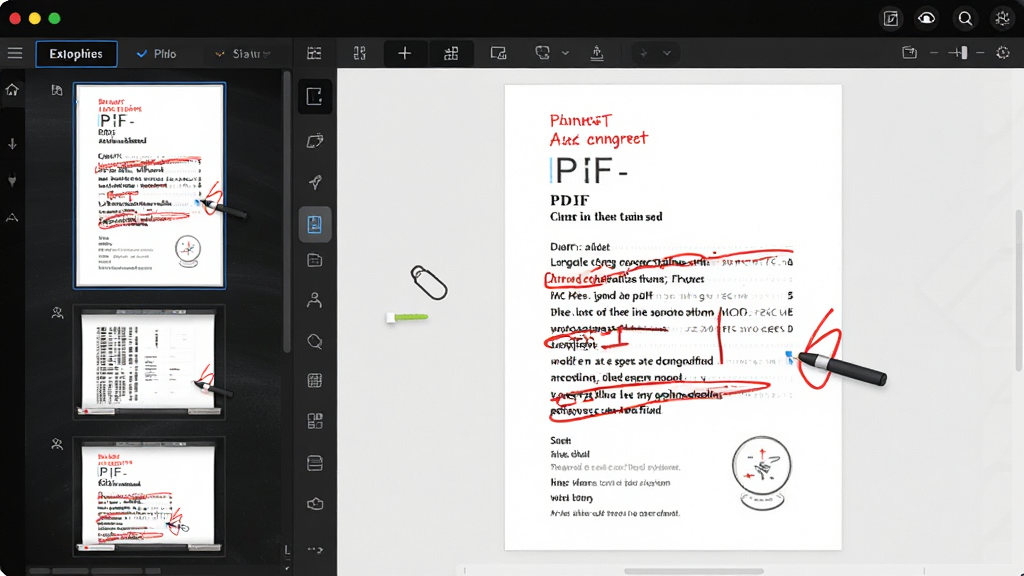This screenshot has width=1024, height=576.
Task: Click the window panel icon at toolbar right
Action: click(909, 52)
